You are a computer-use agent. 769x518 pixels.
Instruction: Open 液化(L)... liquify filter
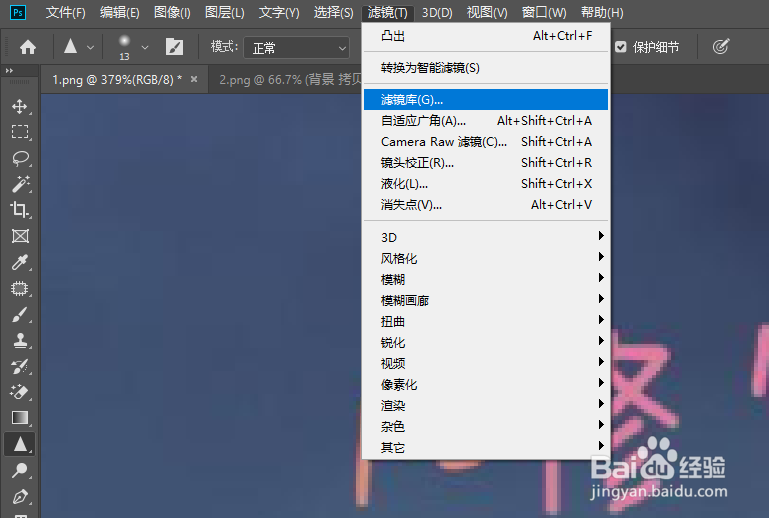coord(486,184)
